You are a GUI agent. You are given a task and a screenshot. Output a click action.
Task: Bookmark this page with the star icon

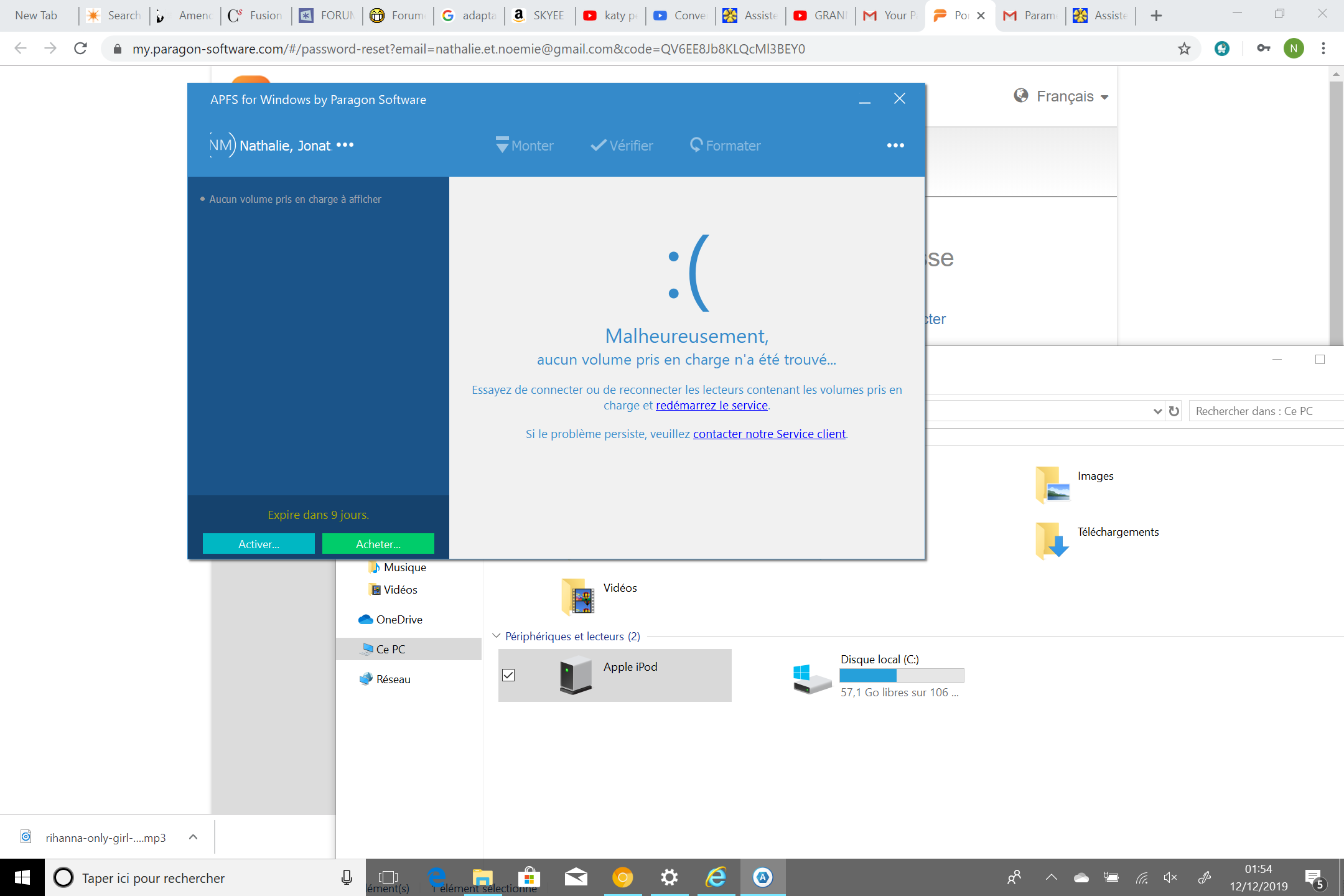1183,49
